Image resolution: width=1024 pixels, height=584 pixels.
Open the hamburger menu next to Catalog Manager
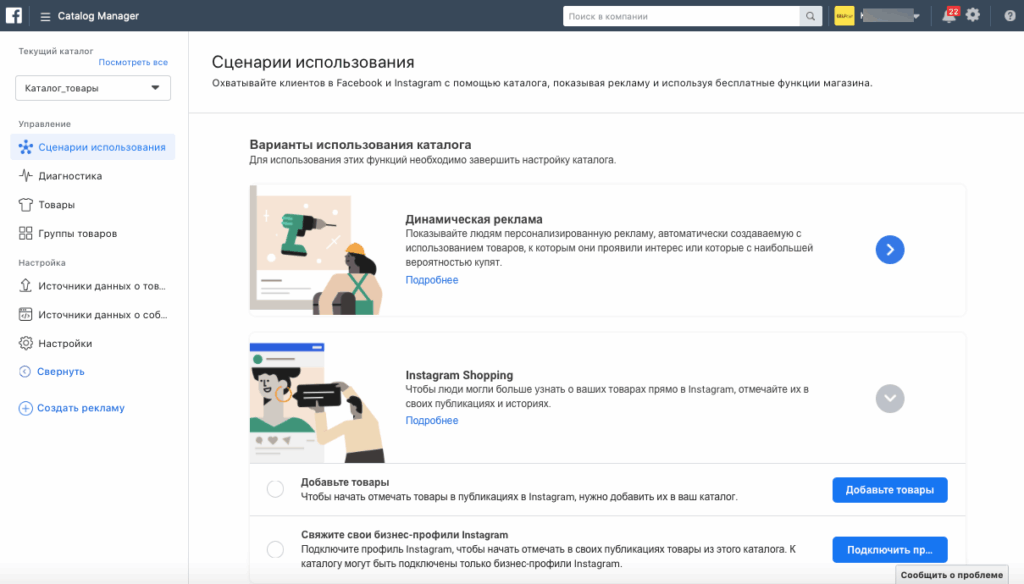(x=45, y=16)
